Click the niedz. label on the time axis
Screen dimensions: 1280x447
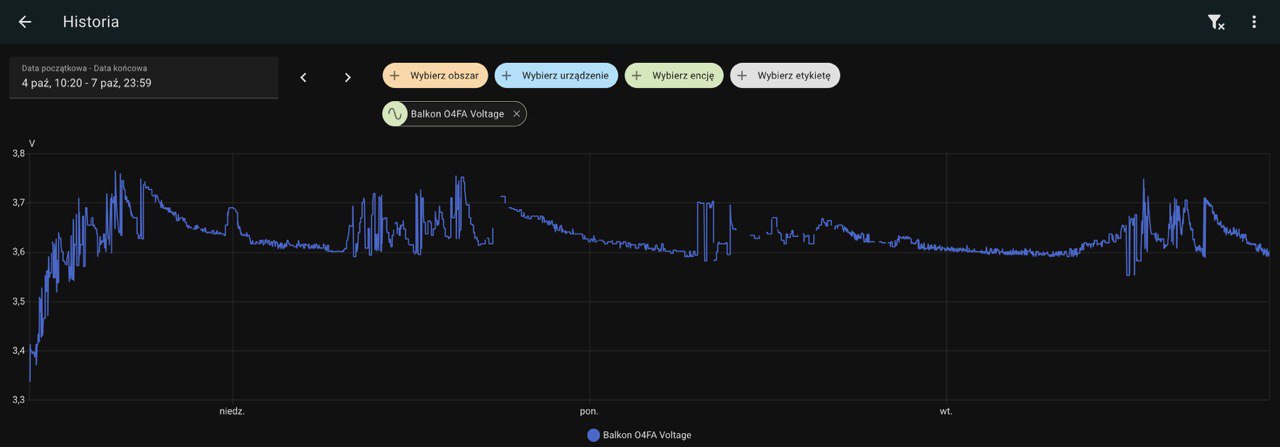232,411
